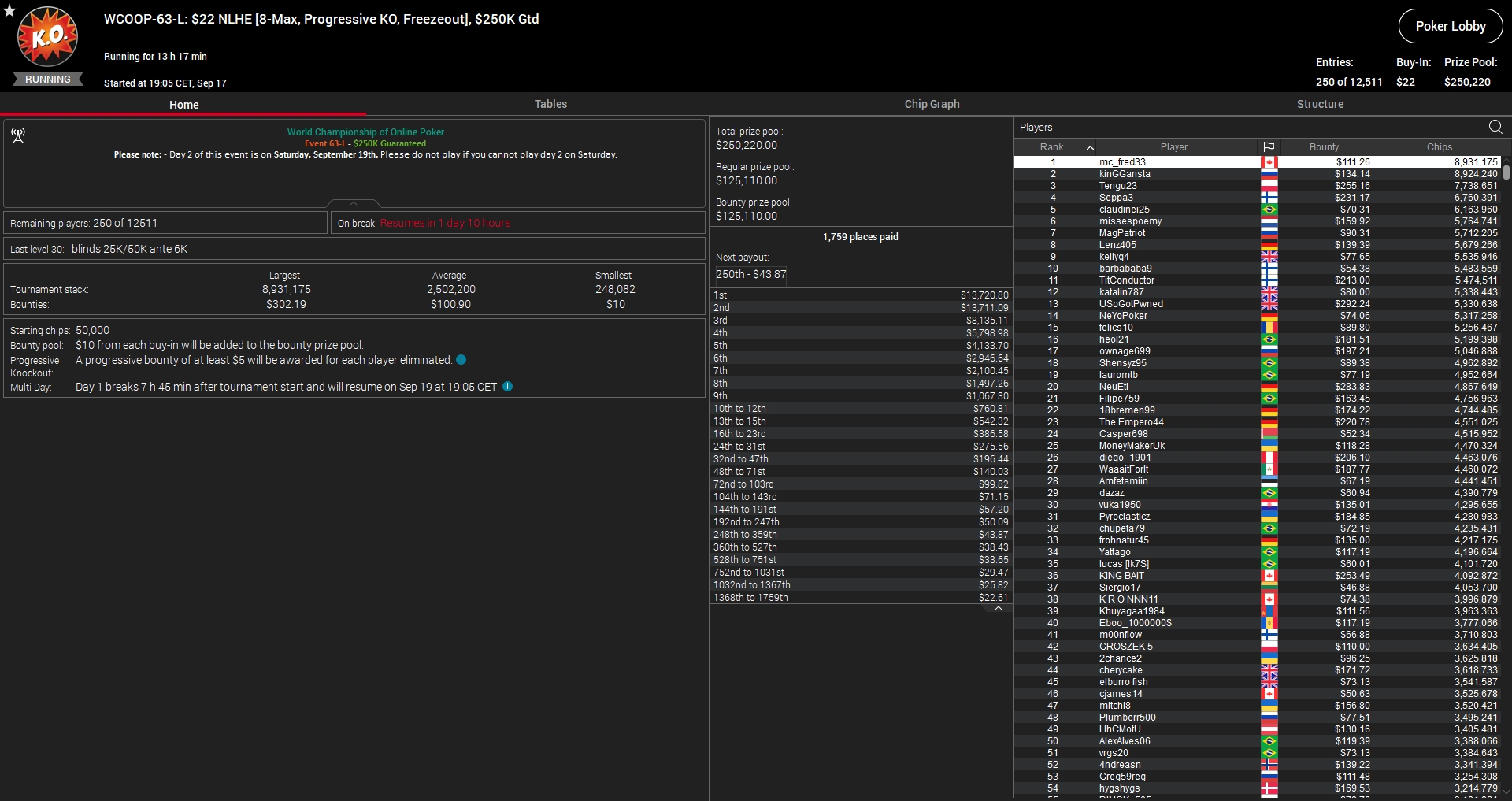The height and width of the screenshot is (801, 1512).
Task: Click the 'blinds 25K/50K ante 6K' level text
Action: [129, 249]
